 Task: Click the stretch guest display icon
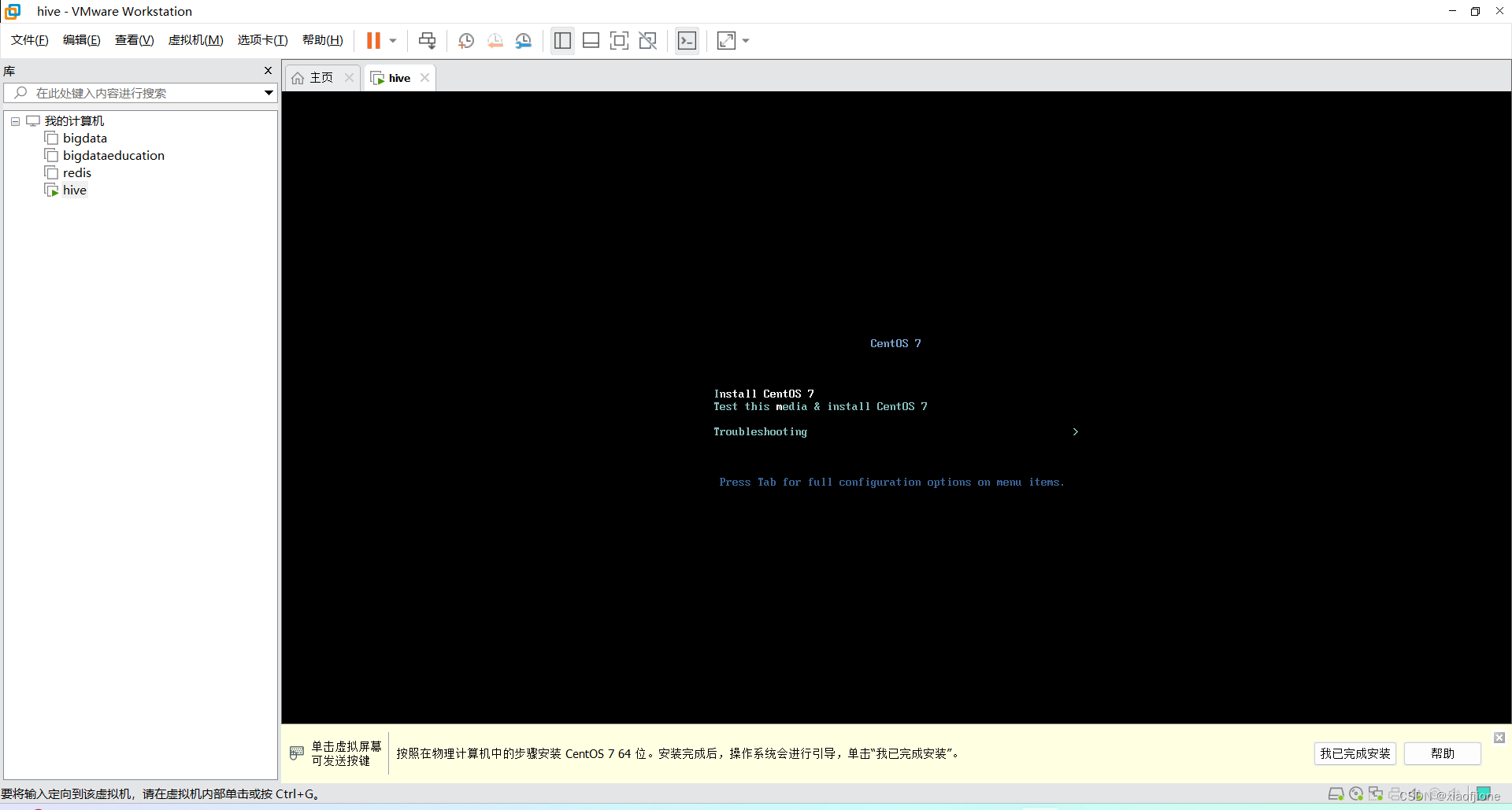pos(726,41)
